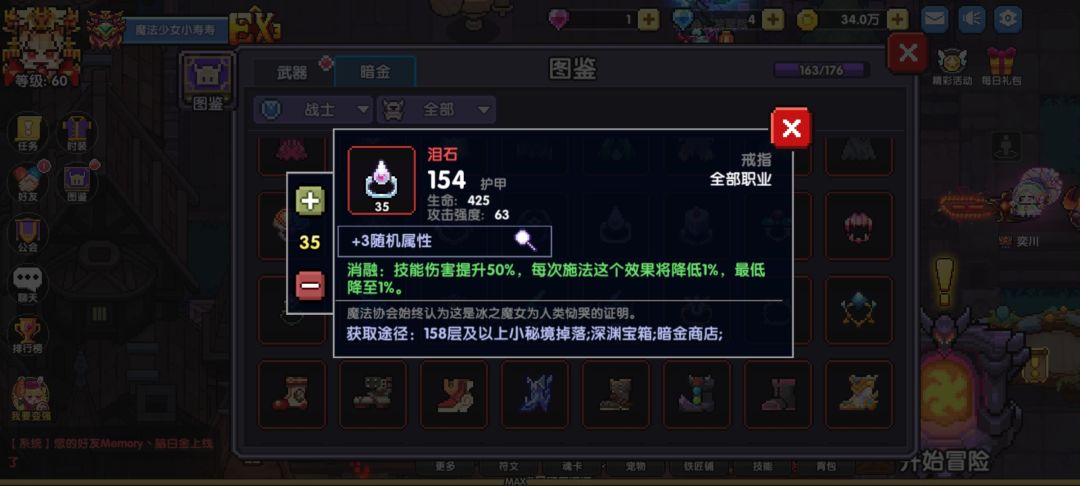Image resolution: width=1080 pixels, height=486 pixels.
Task: Open the 公会 guild icon
Action: 28,233
